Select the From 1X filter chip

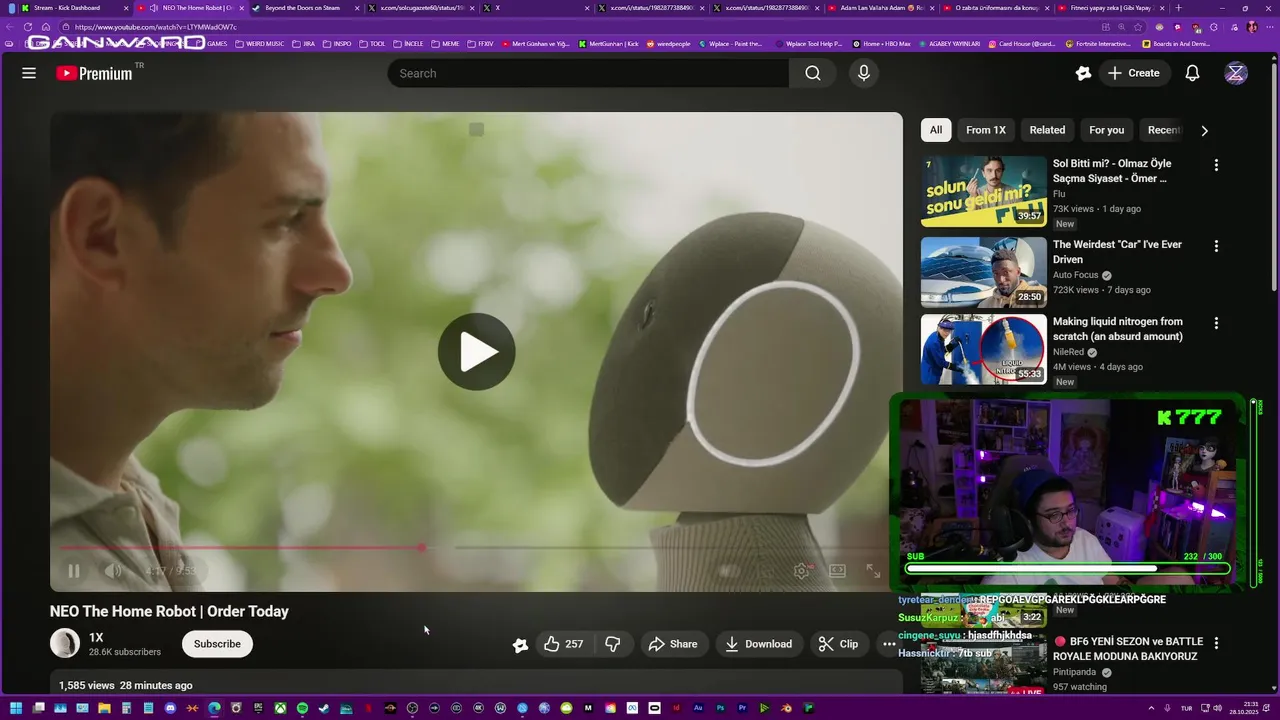pos(986,130)
